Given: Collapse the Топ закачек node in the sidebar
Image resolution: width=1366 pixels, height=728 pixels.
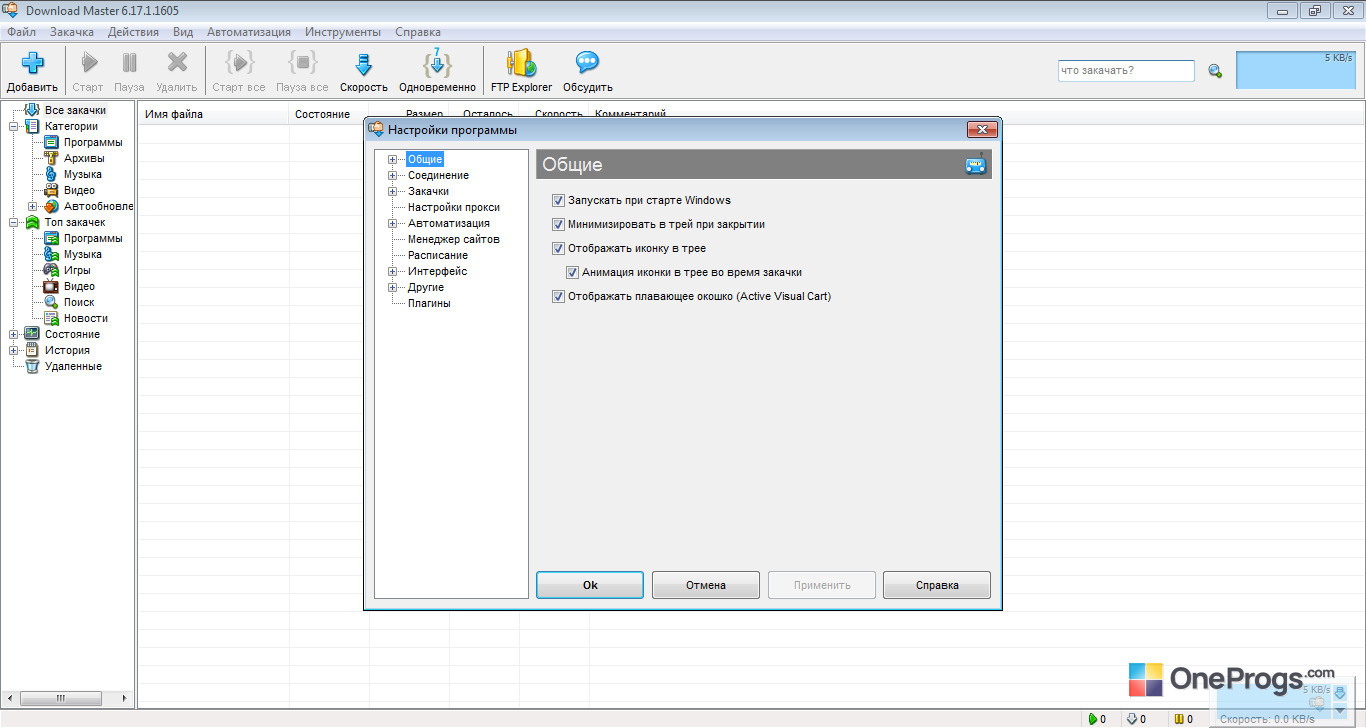Looking at the screenshot, I should tap(14, 222).
